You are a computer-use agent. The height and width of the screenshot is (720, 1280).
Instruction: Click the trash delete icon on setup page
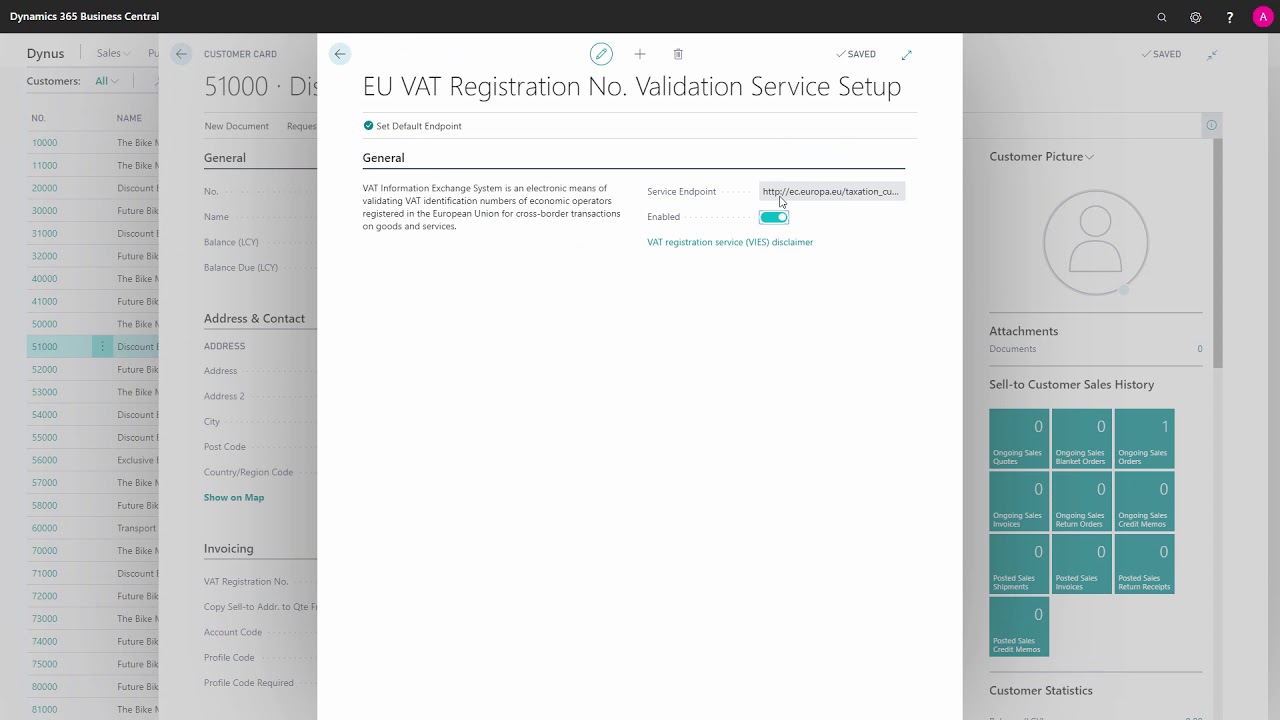[678, 54]
